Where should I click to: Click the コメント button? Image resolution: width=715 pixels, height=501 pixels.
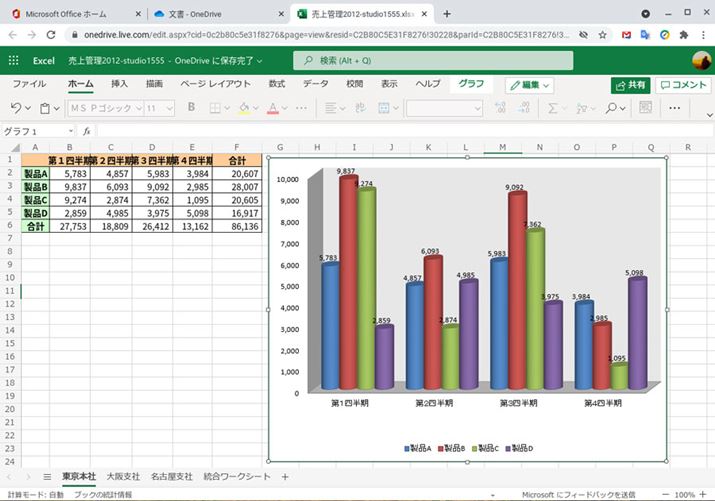click(x=682, y=85)
